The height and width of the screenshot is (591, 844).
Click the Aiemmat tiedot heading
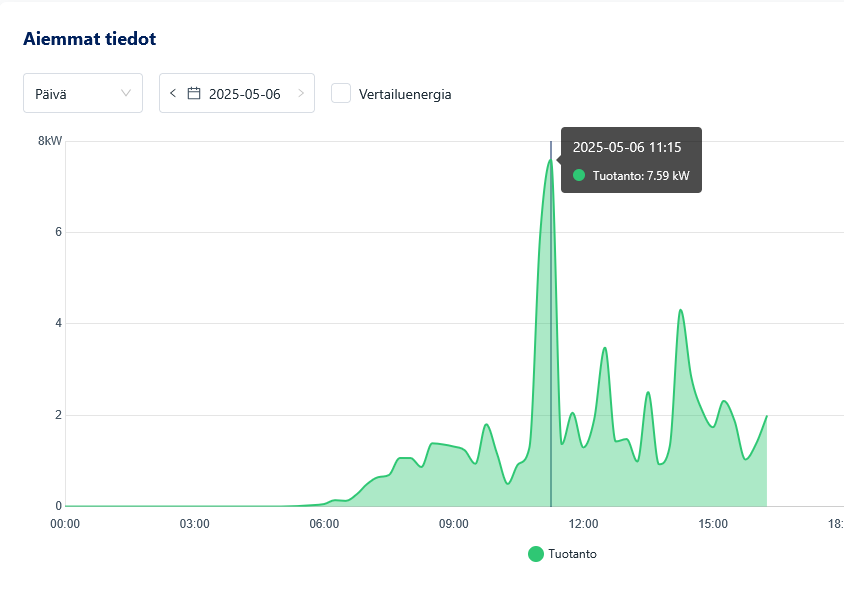[89, 39]
